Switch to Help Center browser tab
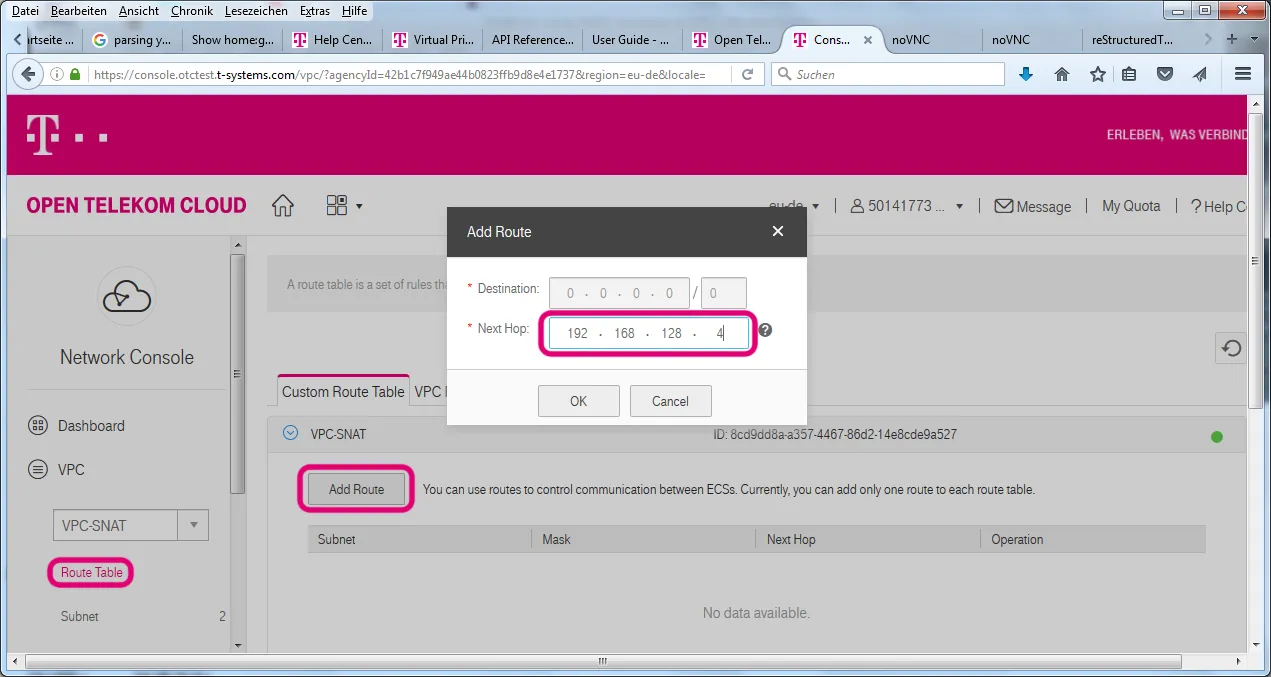 332,40
